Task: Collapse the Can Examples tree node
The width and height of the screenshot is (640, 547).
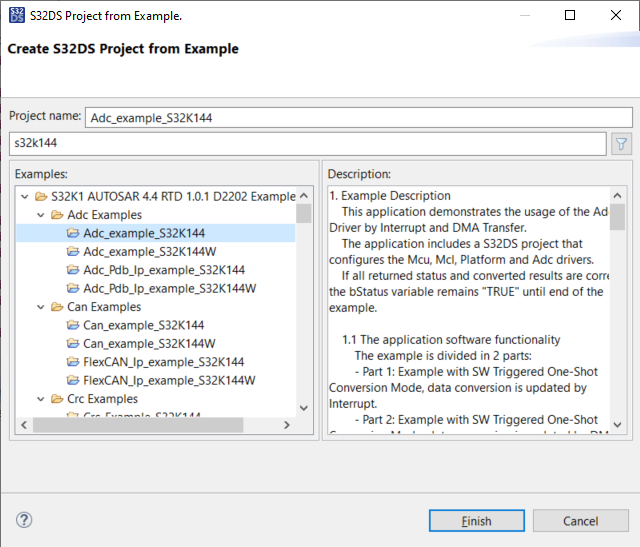Action: pyautogui.click(x=40, y=307)
